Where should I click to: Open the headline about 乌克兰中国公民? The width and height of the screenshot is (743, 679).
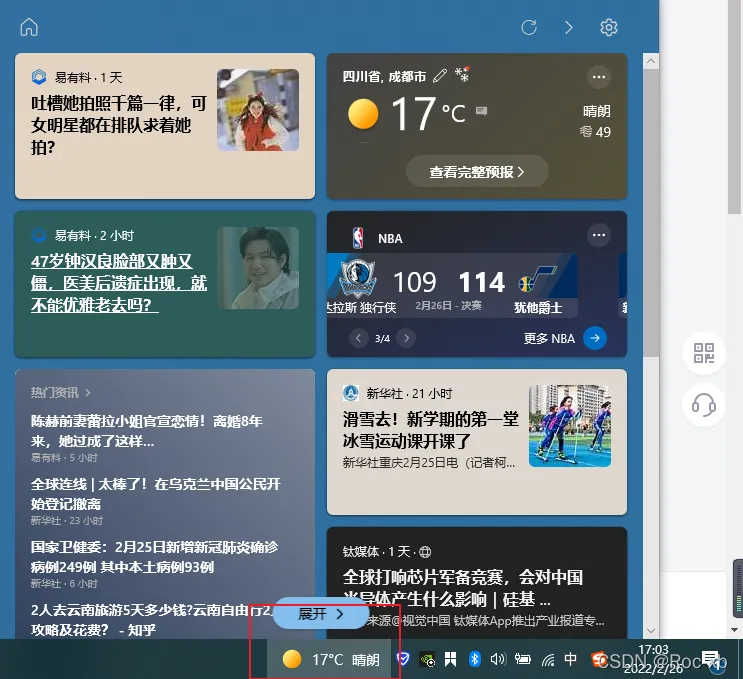[x=155, y=493]
